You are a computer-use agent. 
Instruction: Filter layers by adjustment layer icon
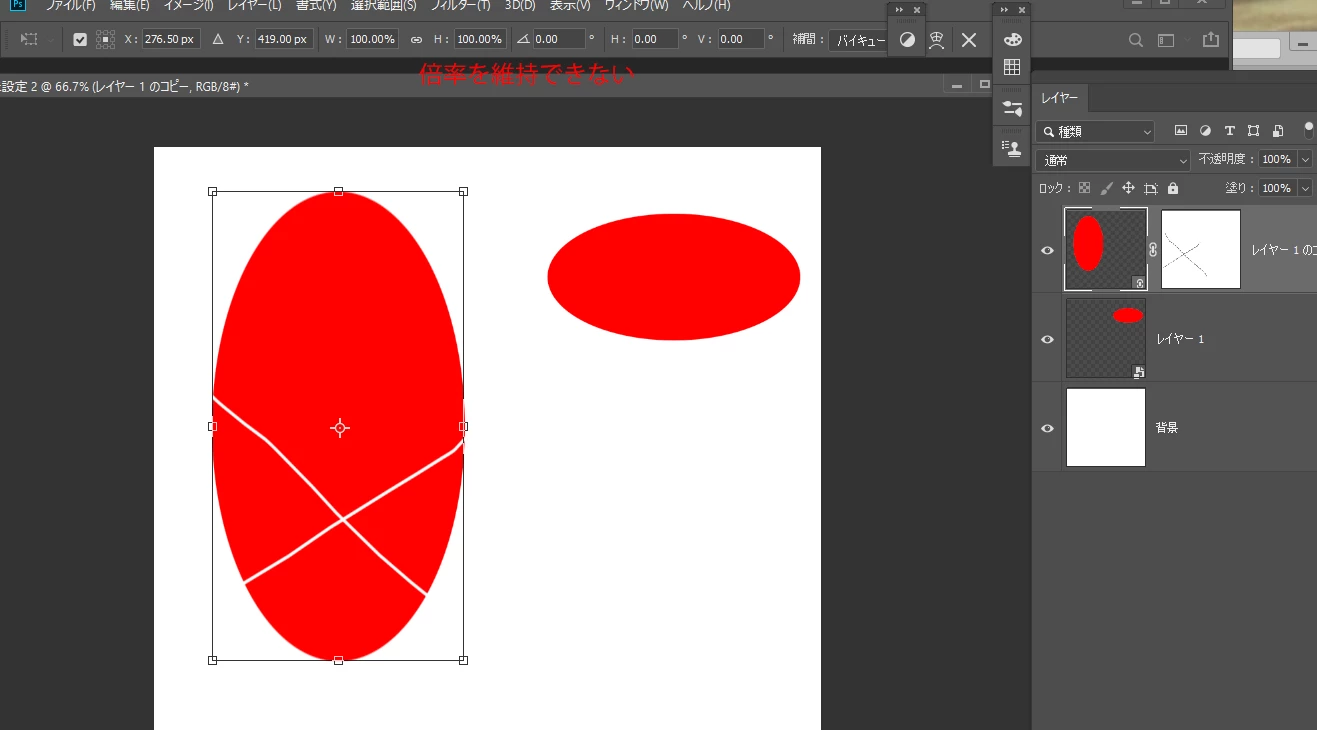[x=1205, y=131]
